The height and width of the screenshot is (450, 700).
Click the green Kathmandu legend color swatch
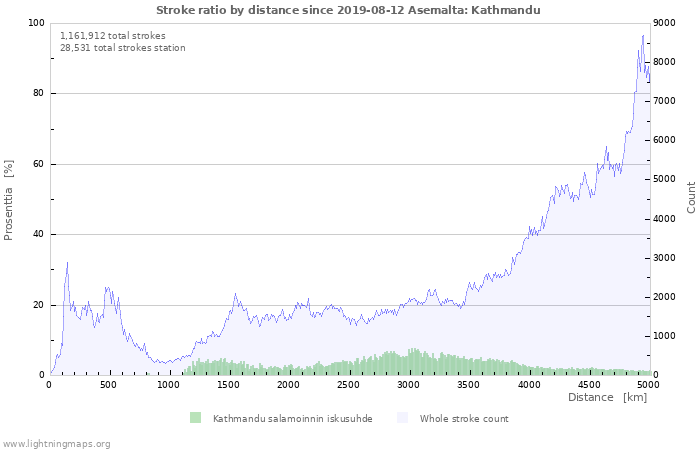click(x=195, y=418)
